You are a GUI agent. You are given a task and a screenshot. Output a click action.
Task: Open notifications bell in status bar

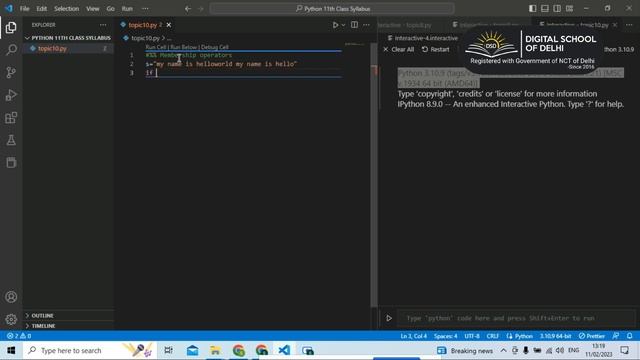pos(629,336)
